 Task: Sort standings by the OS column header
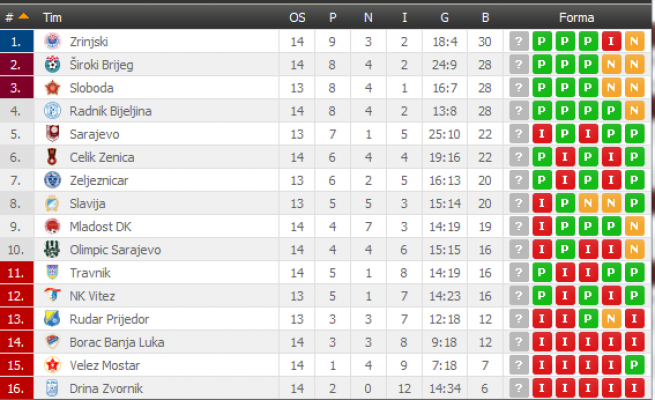[x=297, y=17]
